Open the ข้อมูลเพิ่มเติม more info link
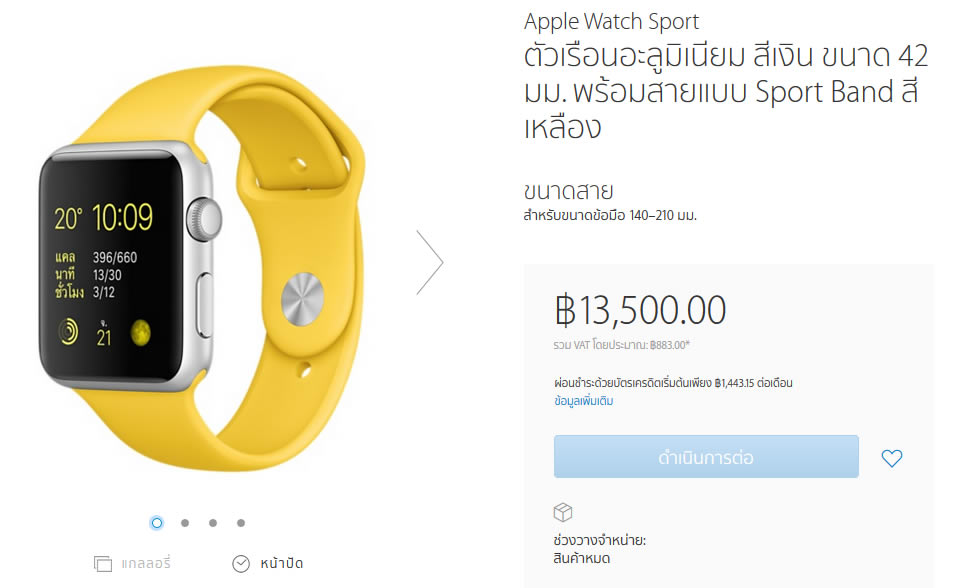The width and height of the screenshot is (968, 588). click(x=583, y=401)
